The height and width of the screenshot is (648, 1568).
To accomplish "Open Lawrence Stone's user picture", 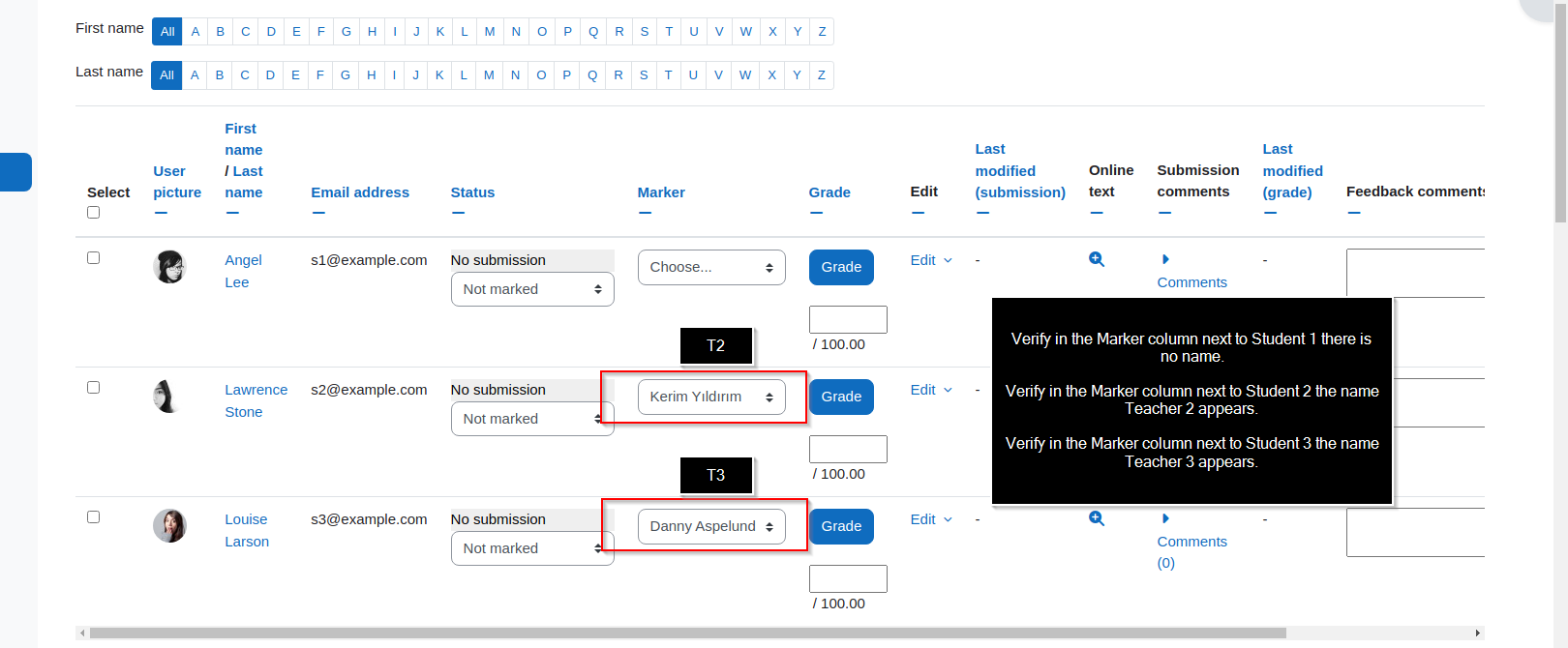I will [x=169, y=397].
